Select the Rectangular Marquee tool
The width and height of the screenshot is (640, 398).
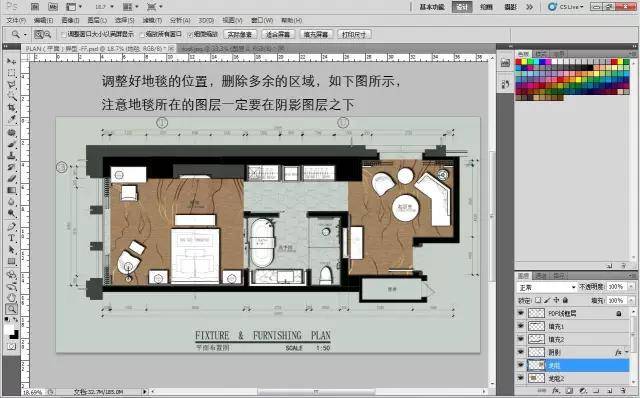point(11,73)
